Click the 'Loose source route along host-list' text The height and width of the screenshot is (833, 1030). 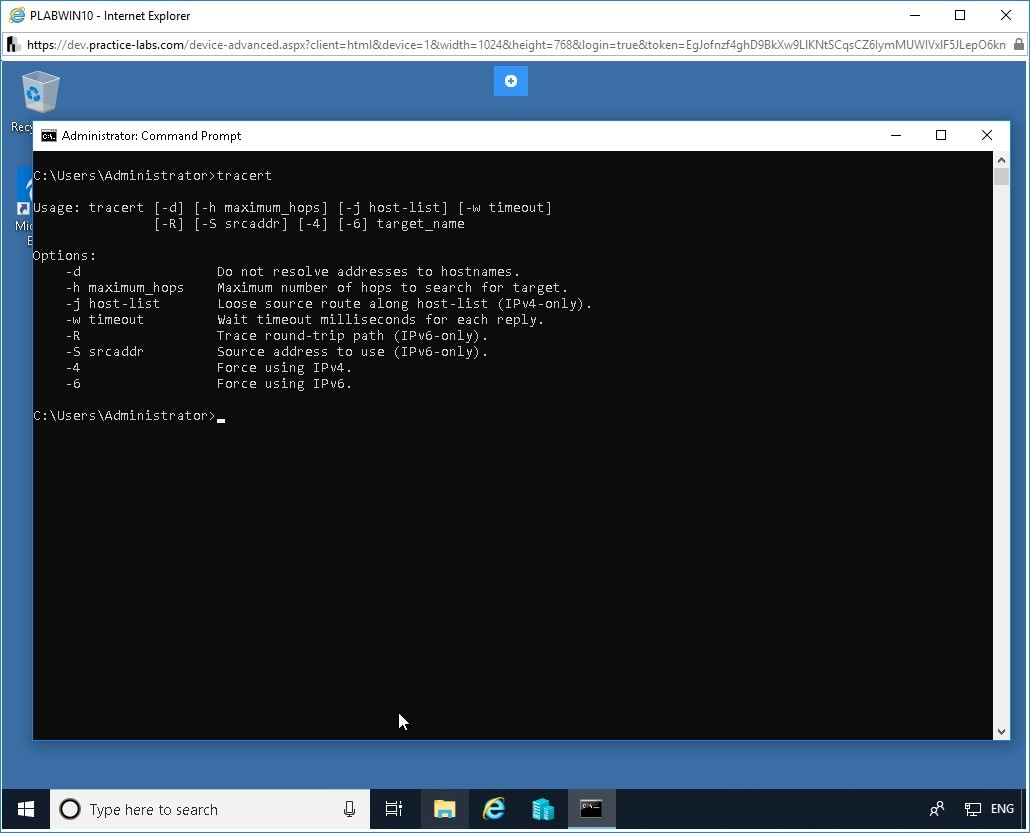click(x=352, y=304)
